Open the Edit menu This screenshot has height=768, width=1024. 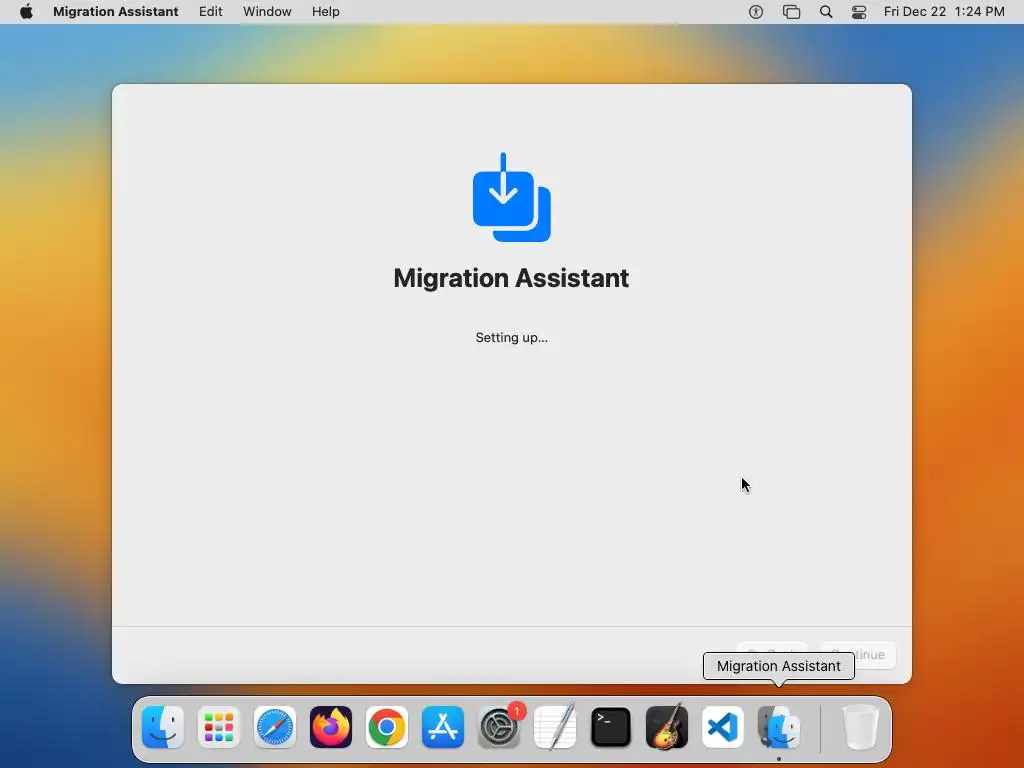click(x=210, y=12)
